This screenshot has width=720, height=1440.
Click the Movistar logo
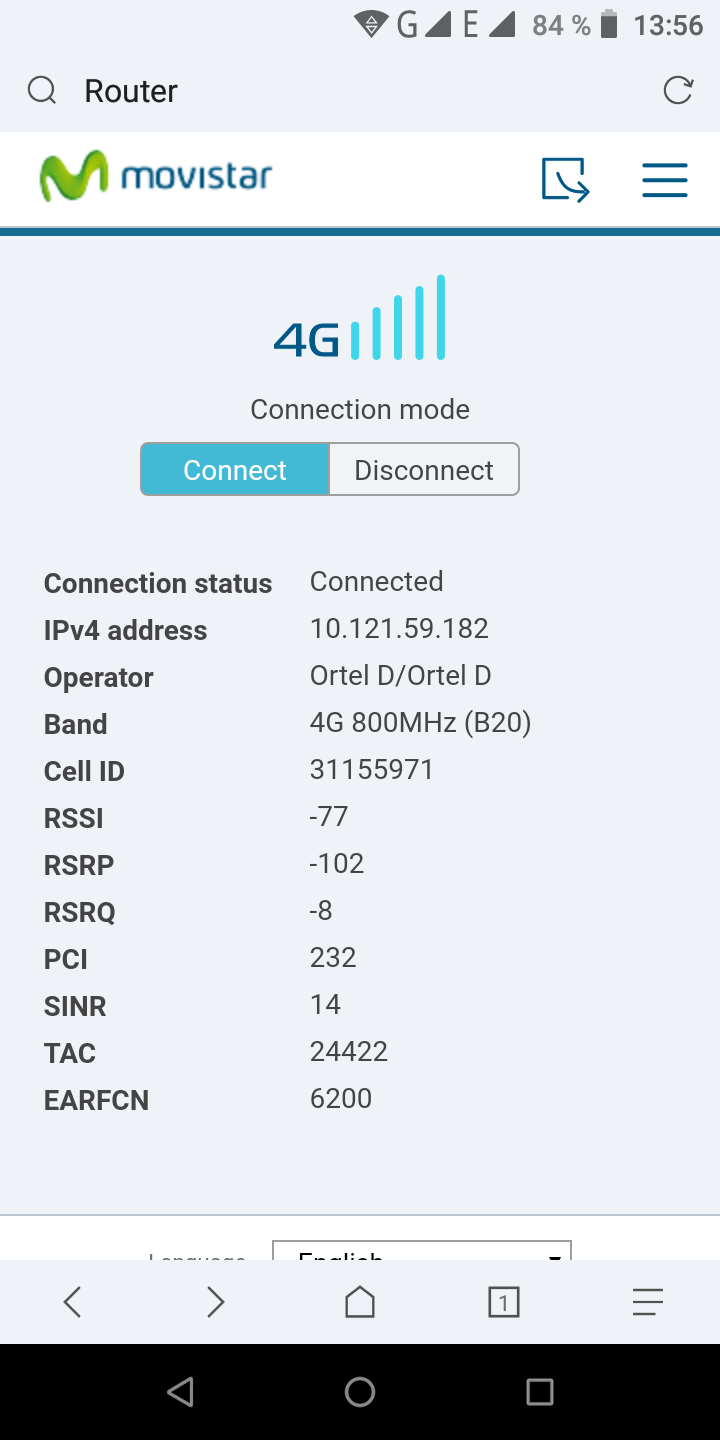point(156,177)
